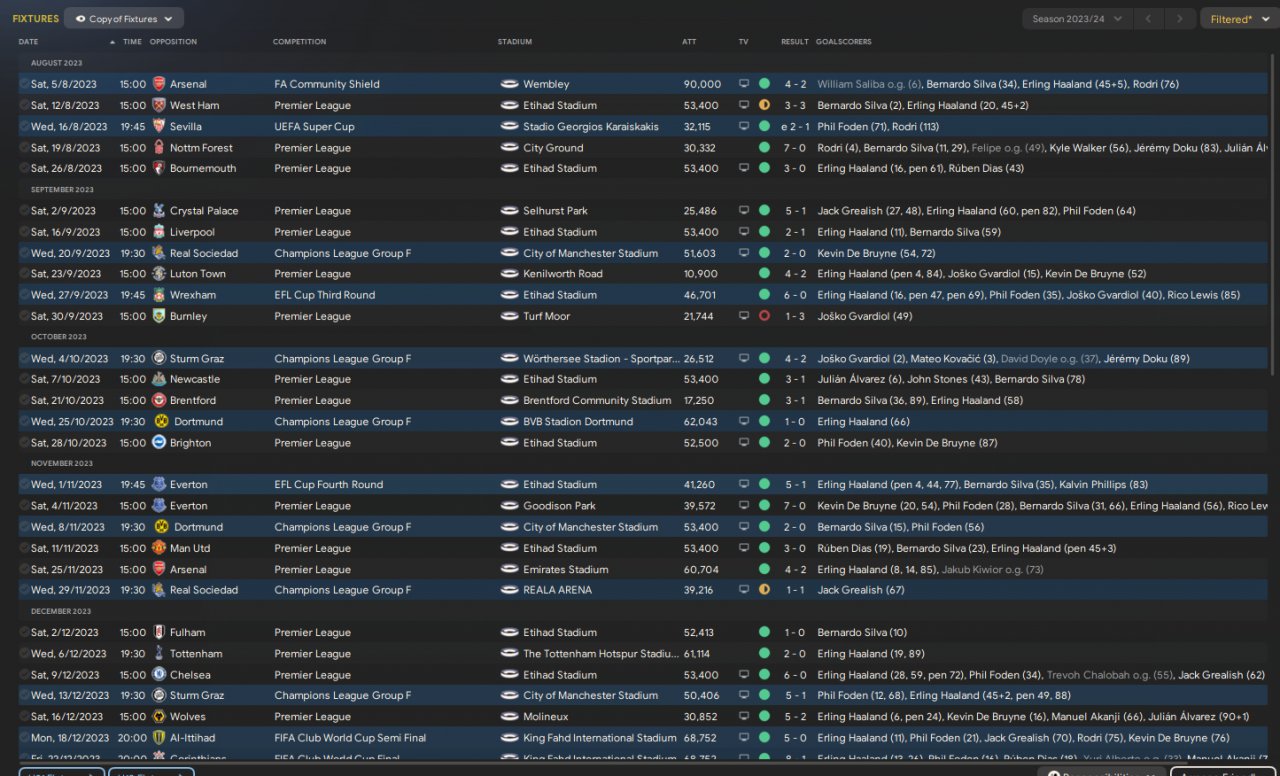Click the vertical scrollbar on the fixtures list
The width and height of the screenshot is (1280, 776).
[x=1273, y=200]
